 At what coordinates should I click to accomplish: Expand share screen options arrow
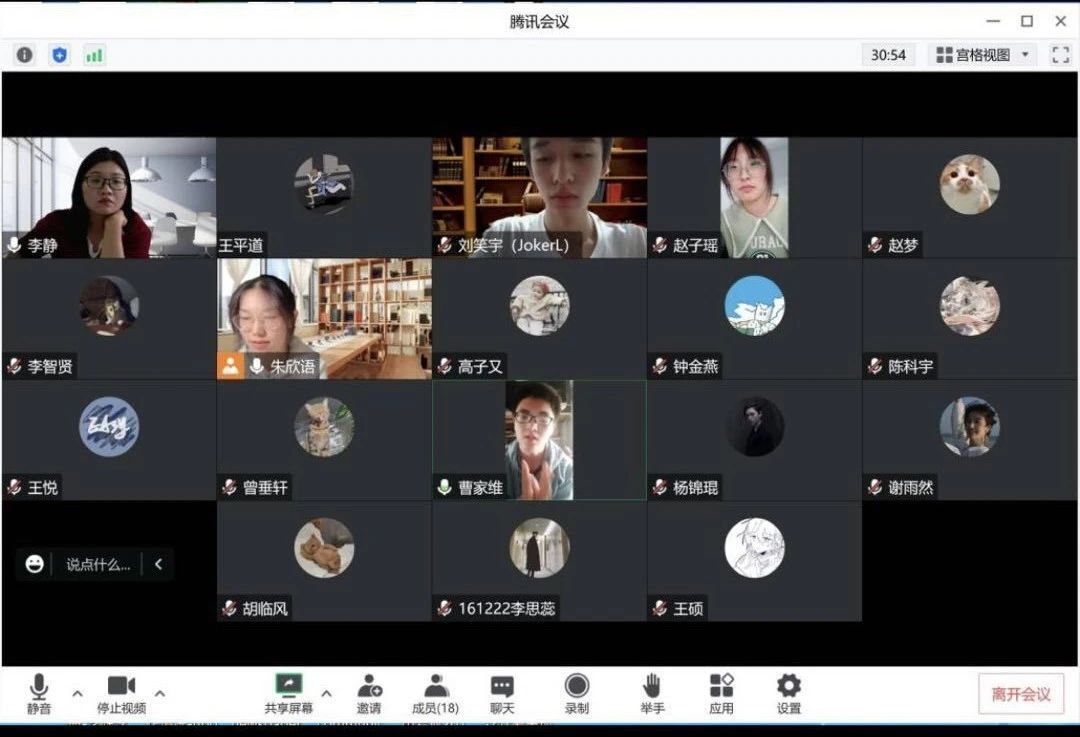point(326,693)
